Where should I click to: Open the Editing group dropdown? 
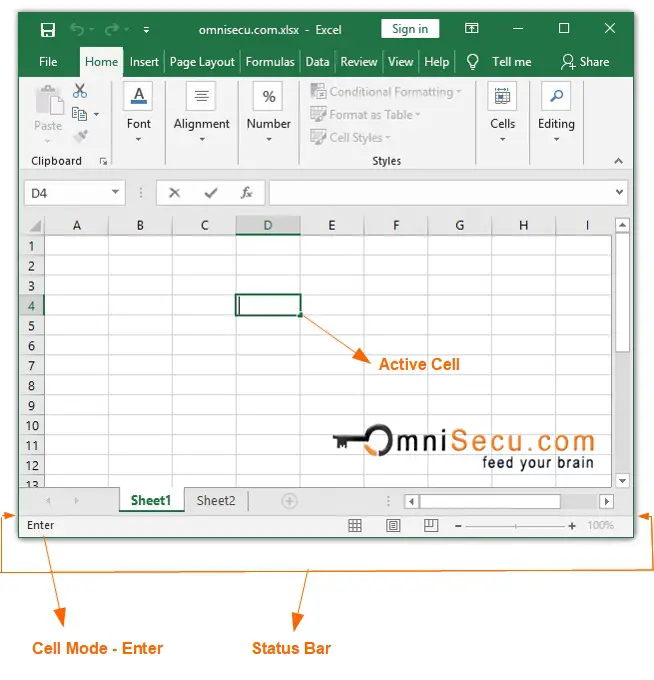[x=556, y=113]
